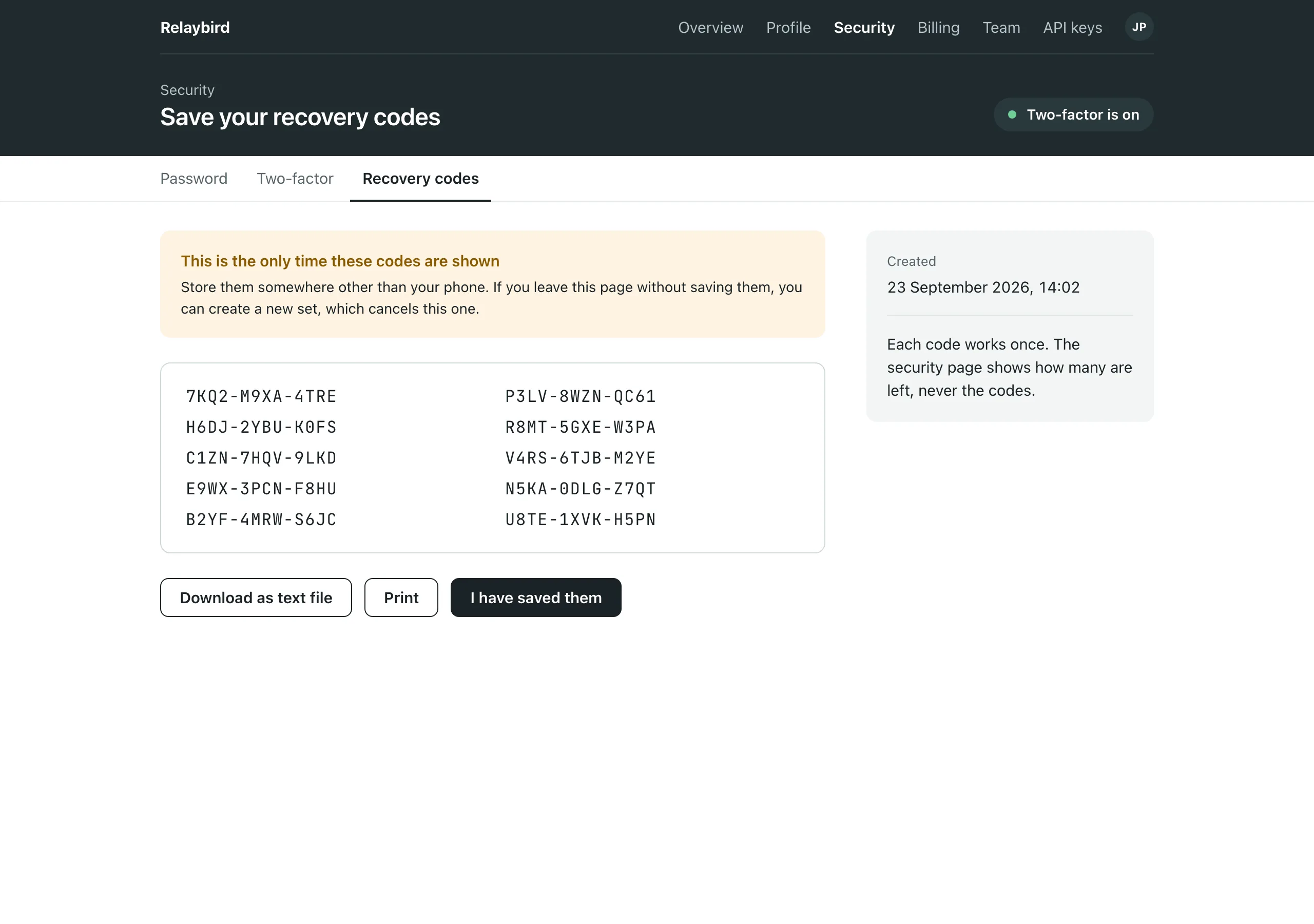Select recovery code U8TE-1XVK-H5PN
1314x924 pixels.
click(x=581, y=520)
